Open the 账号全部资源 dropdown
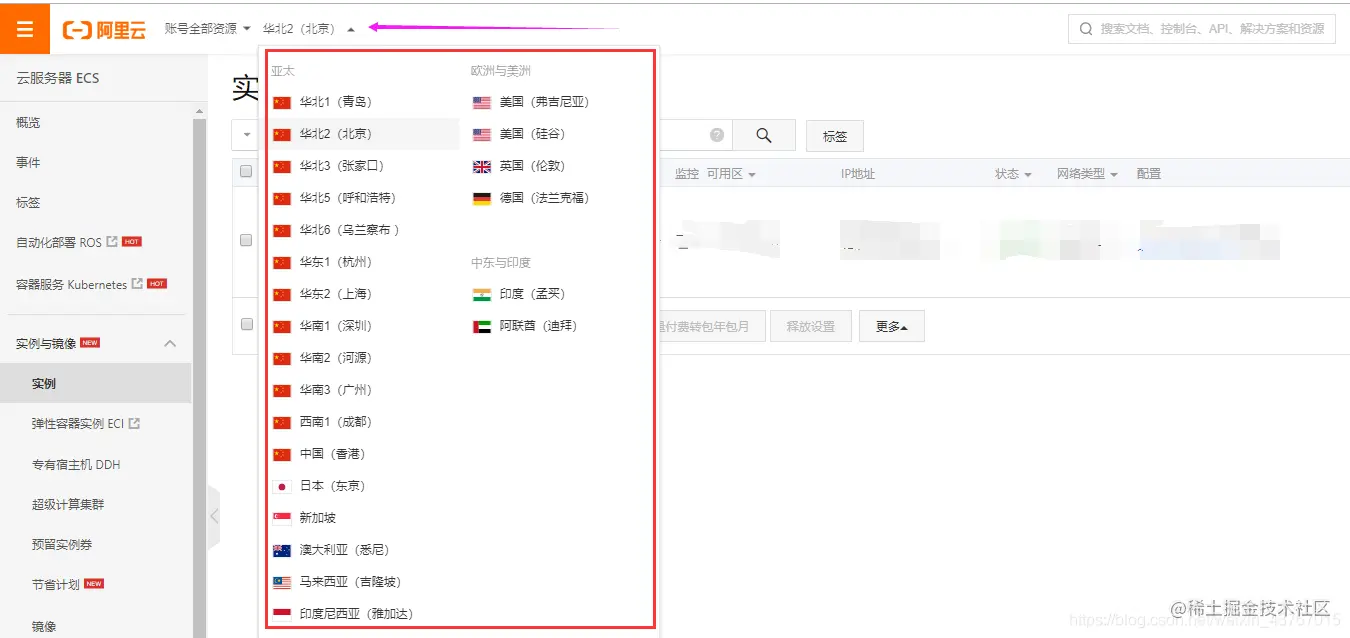The height and width of the screenshot is (638, 1350). pos(208,28)
